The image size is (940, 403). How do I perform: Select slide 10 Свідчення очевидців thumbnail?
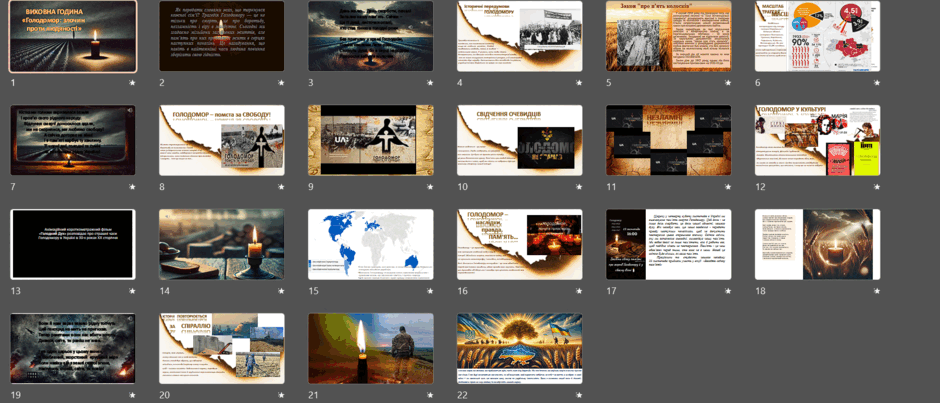tap(520, 140)
